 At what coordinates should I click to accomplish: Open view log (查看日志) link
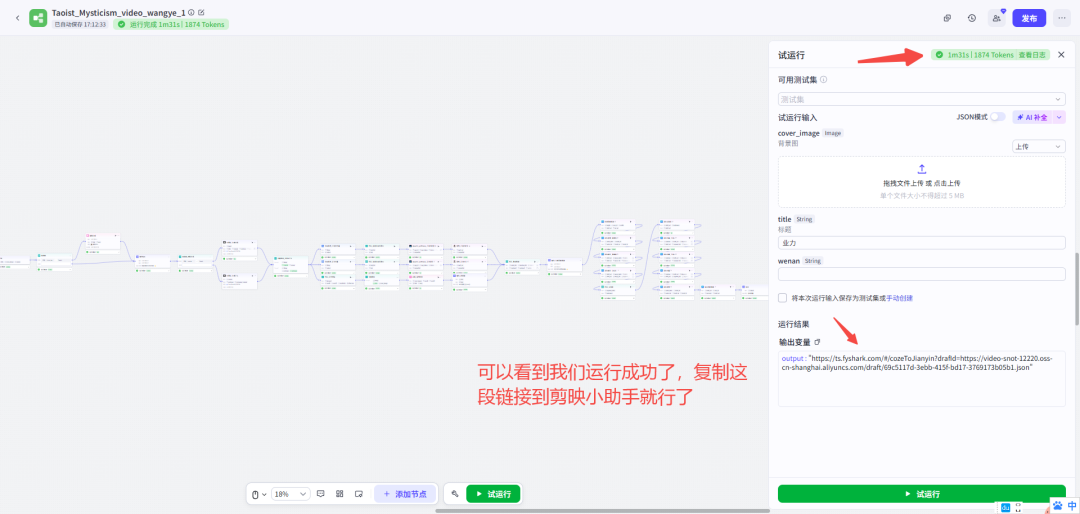[x=1032, y=55]
